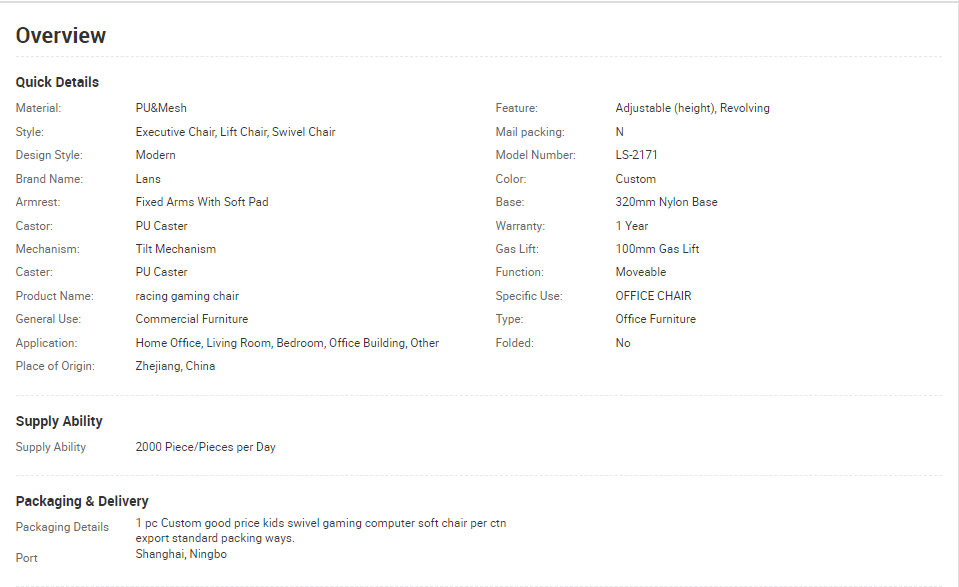This screenshot has width=959, height=587.
Task: Select the Tilt Mechanism value
Action: click(x=176, y=249)
